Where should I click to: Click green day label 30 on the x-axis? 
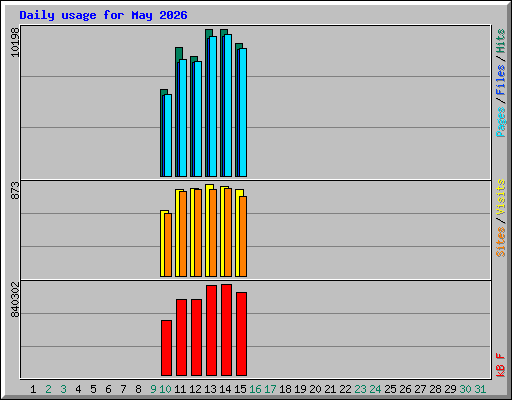point(465,389)
